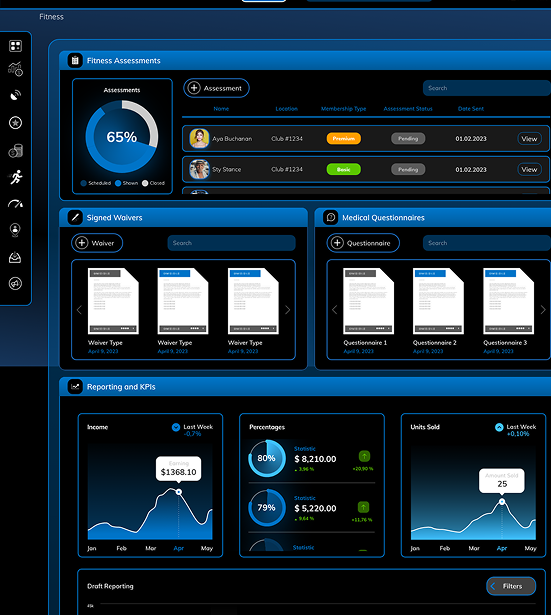Click the green up arrow beside $ 8,210.00
The height and width of the screenshot is (615, 551).
tap(364, 456)
